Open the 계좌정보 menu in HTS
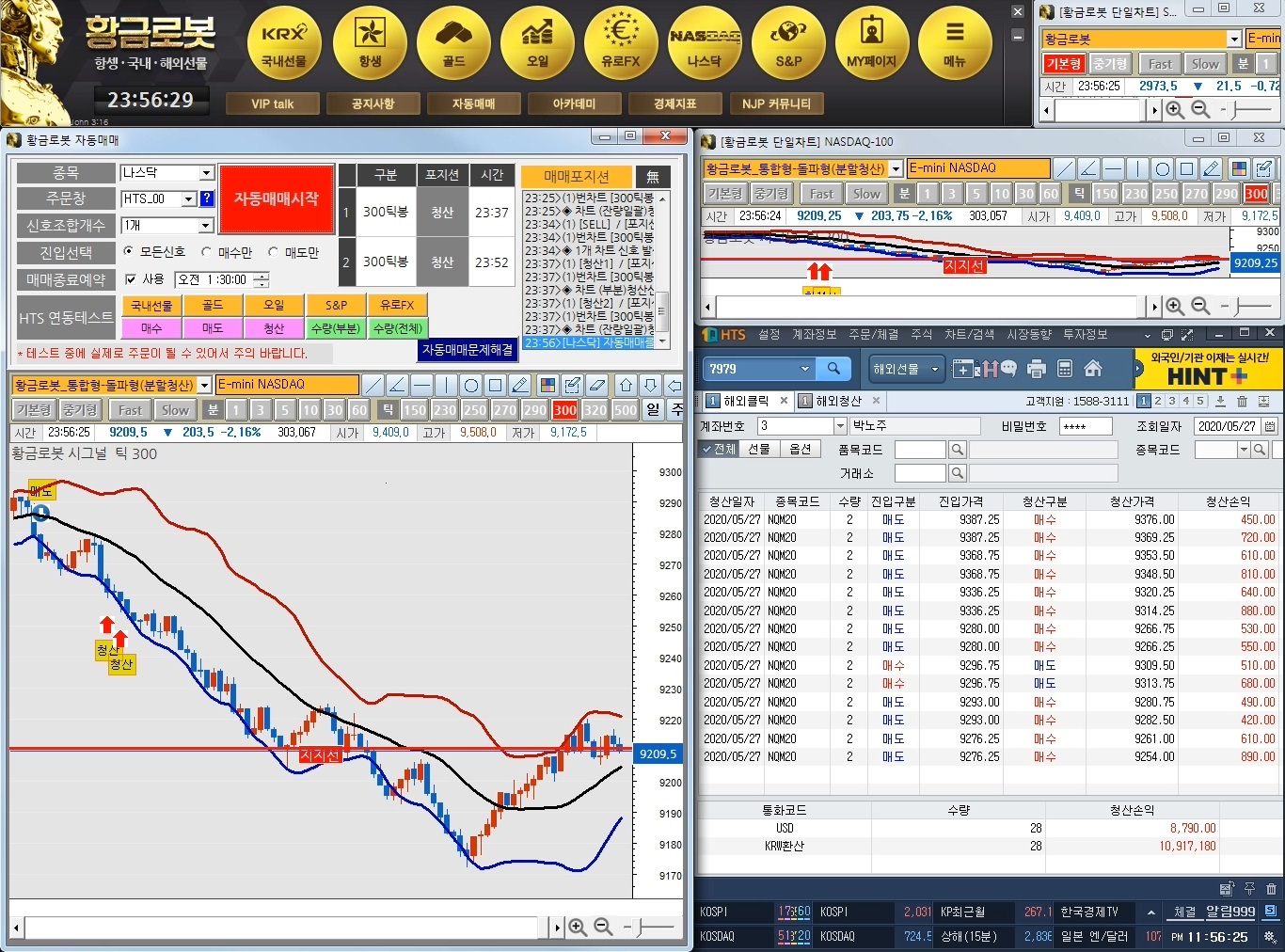Screen dimensions: 1285x952 point(814,335)
